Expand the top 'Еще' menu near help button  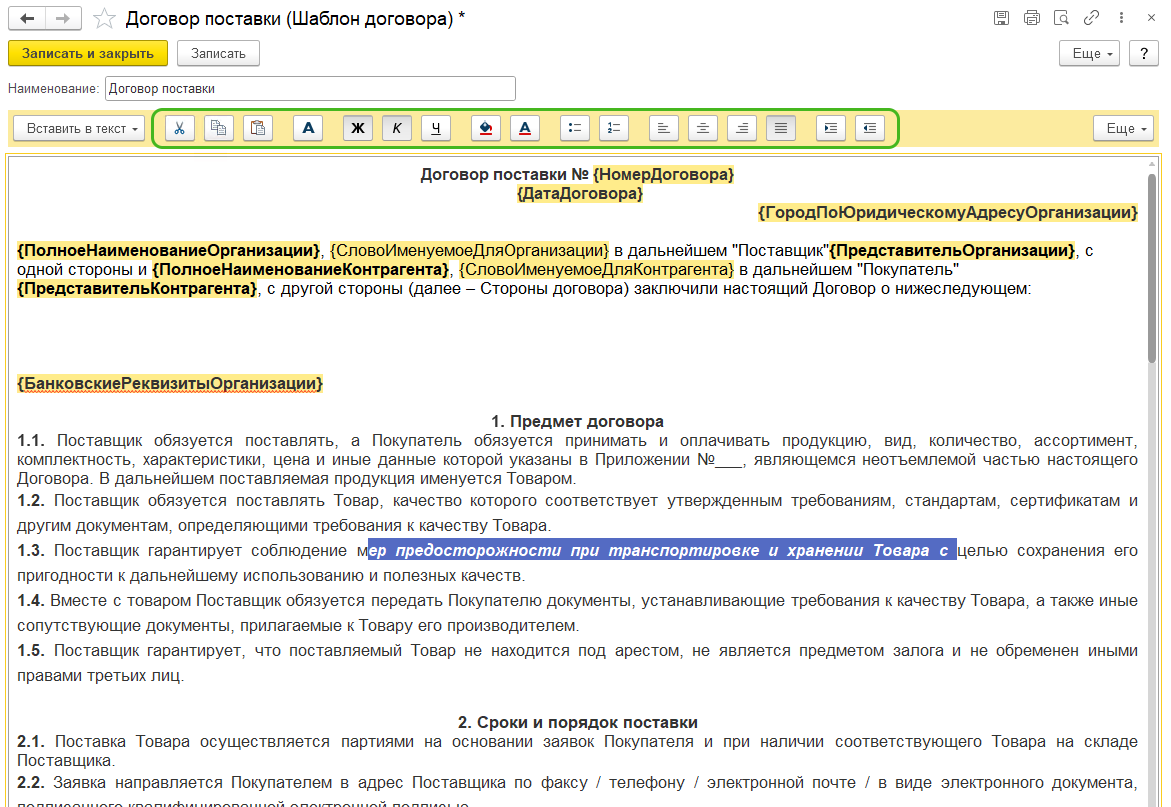1089,53
